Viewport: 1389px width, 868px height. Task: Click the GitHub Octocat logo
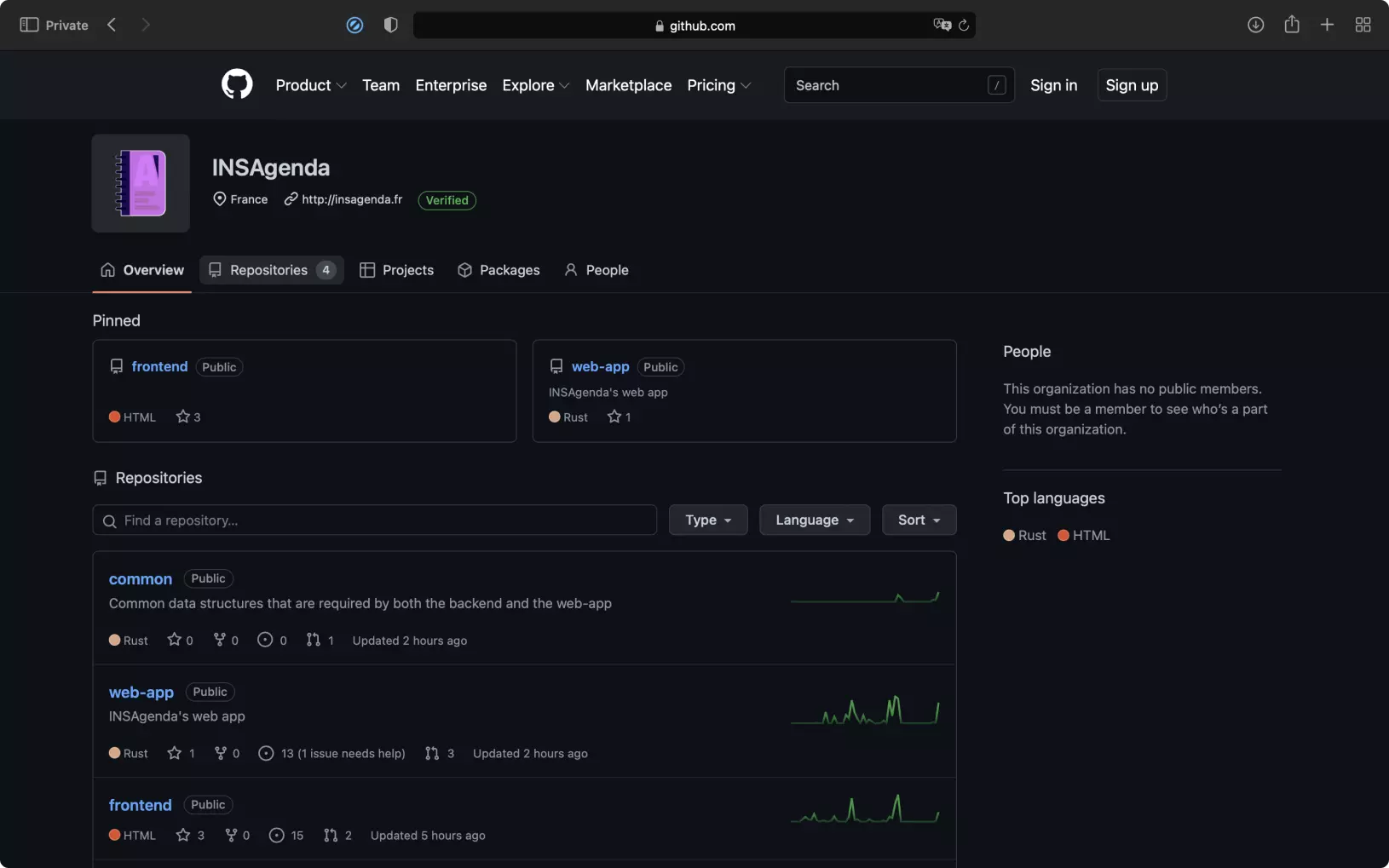(x=237, y=84)
